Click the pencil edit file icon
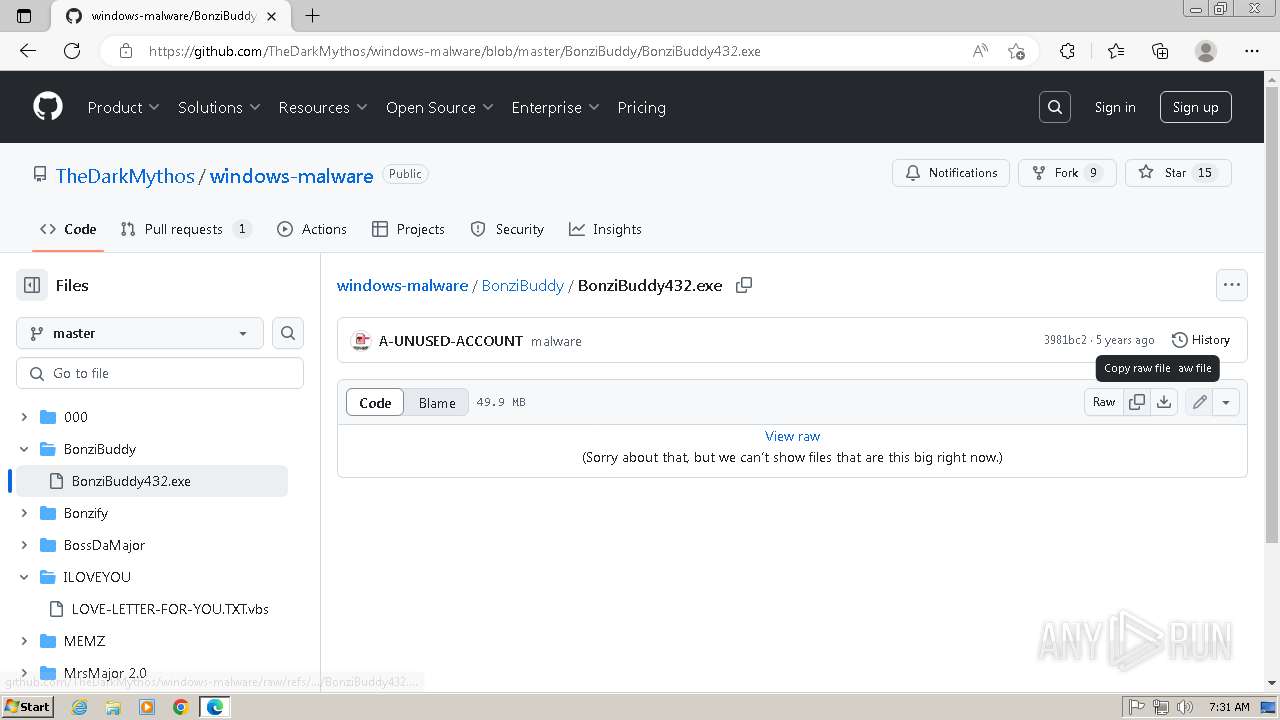This screenshot has width=1280, height=720. tap(1199, 402)
